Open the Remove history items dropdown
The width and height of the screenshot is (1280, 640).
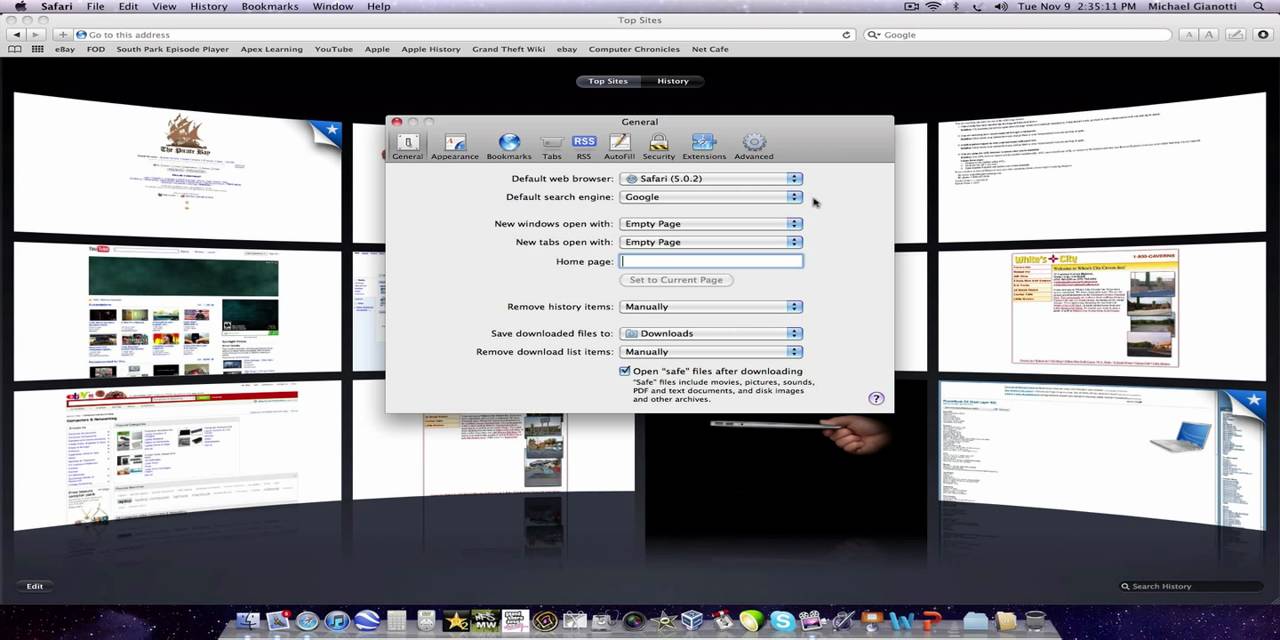(x=711, y=307)
